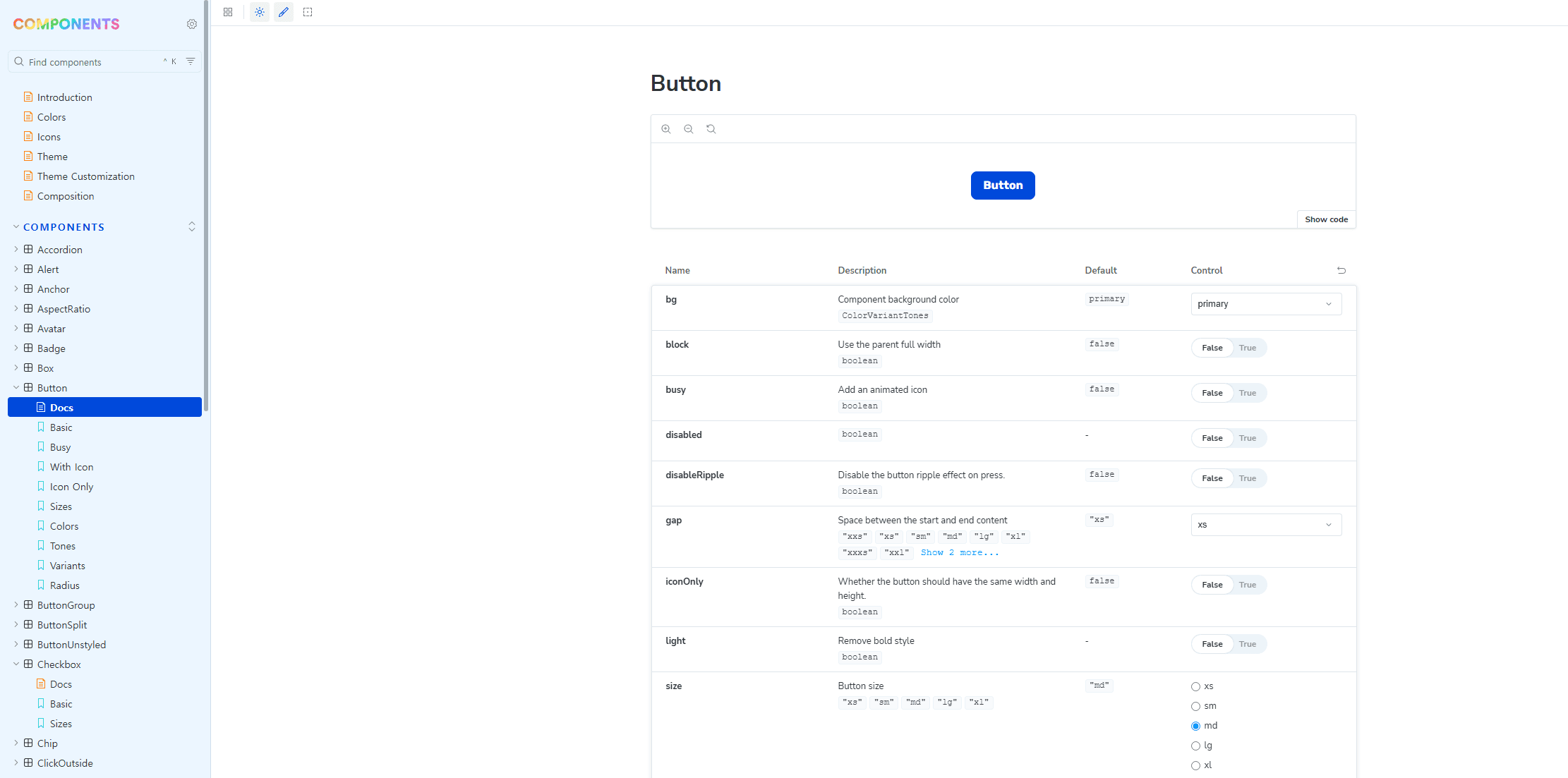Click the reset controls undo icon

click(x=1341, y=270)
